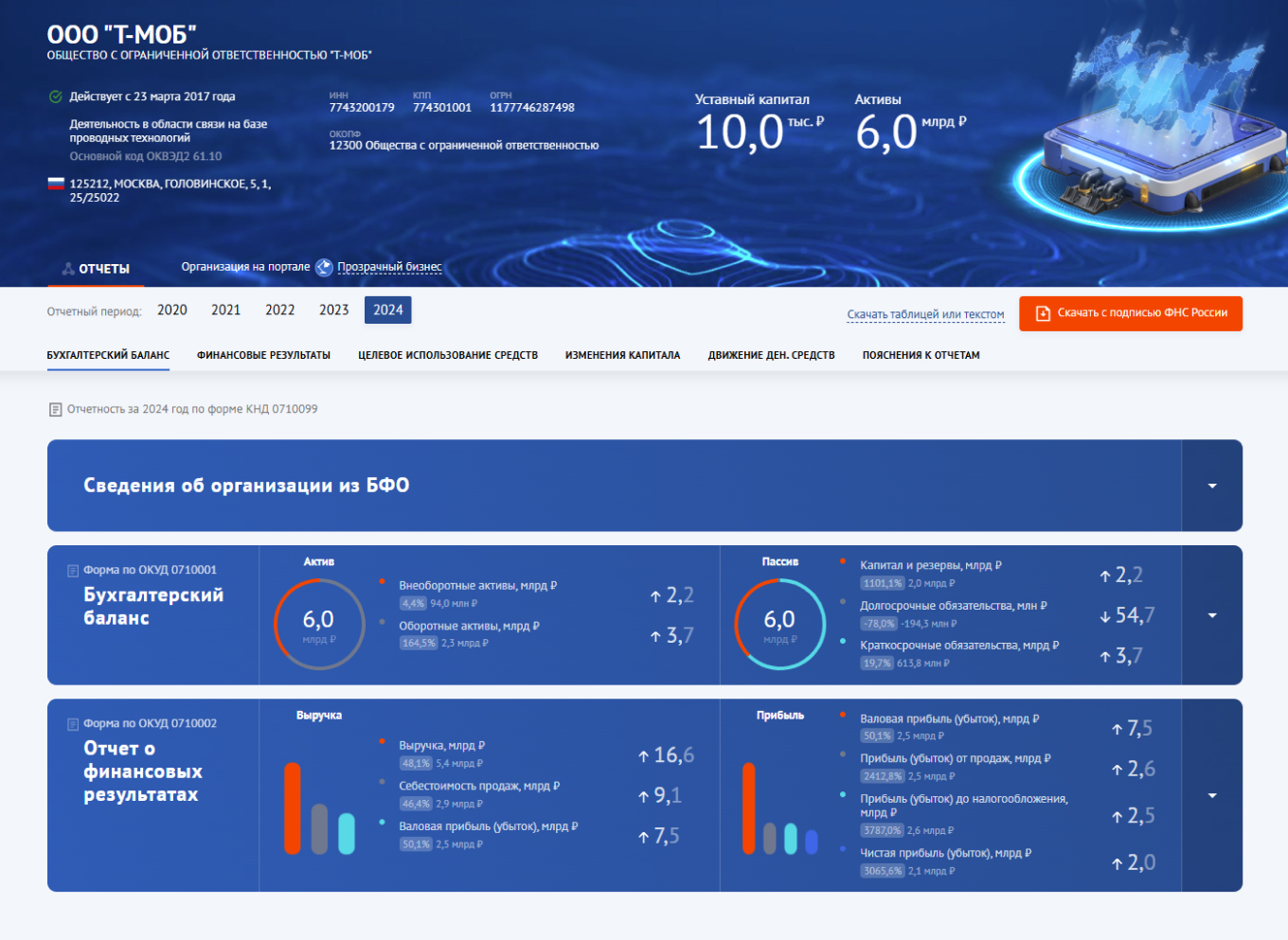Screen dimensions: 1288x940
Task: Click the Долгосрочные обязательства row label
Action: coord(954,606)
